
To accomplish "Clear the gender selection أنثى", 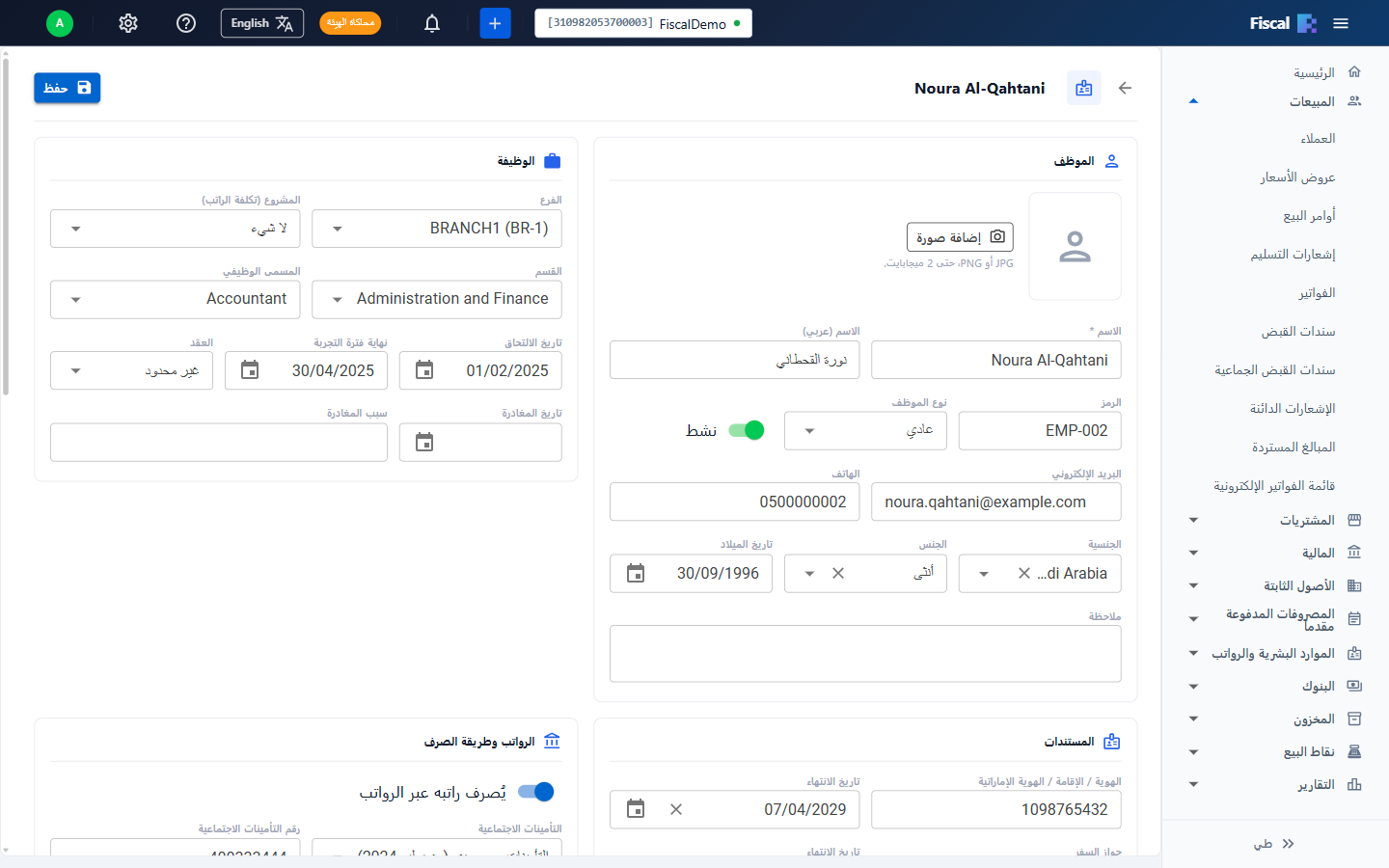I will [x=838, y=573].
